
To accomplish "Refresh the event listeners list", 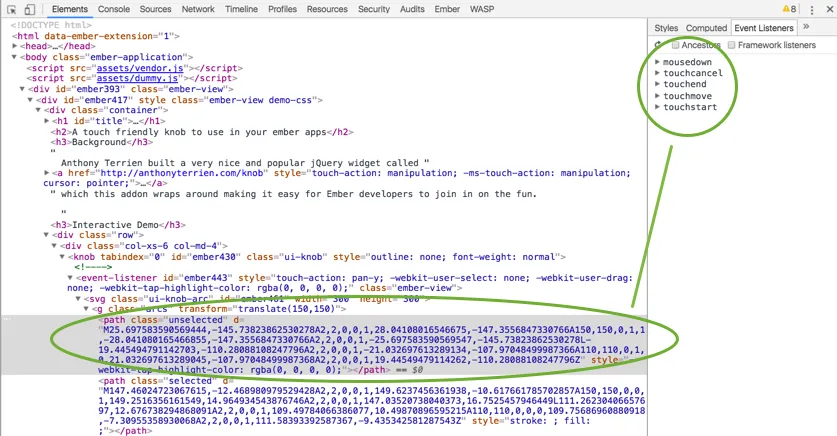I will coord(658,45).
